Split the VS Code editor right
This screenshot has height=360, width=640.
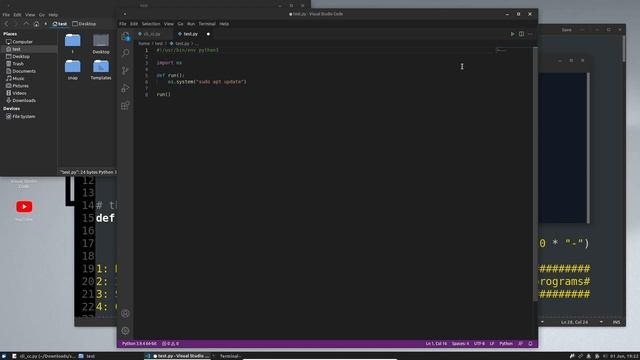521,34
